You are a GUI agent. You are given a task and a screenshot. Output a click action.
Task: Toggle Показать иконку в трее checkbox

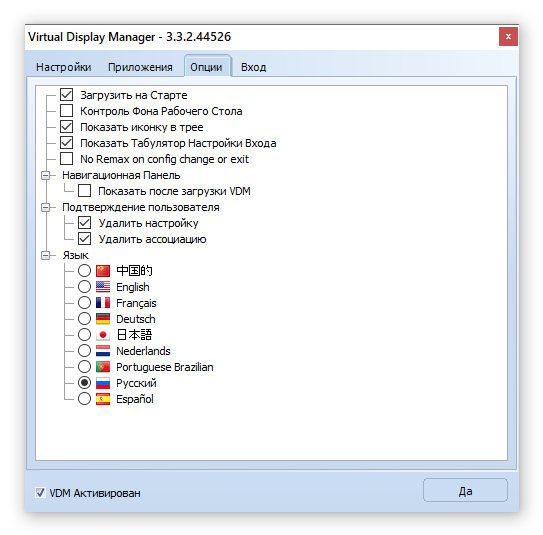66,127
